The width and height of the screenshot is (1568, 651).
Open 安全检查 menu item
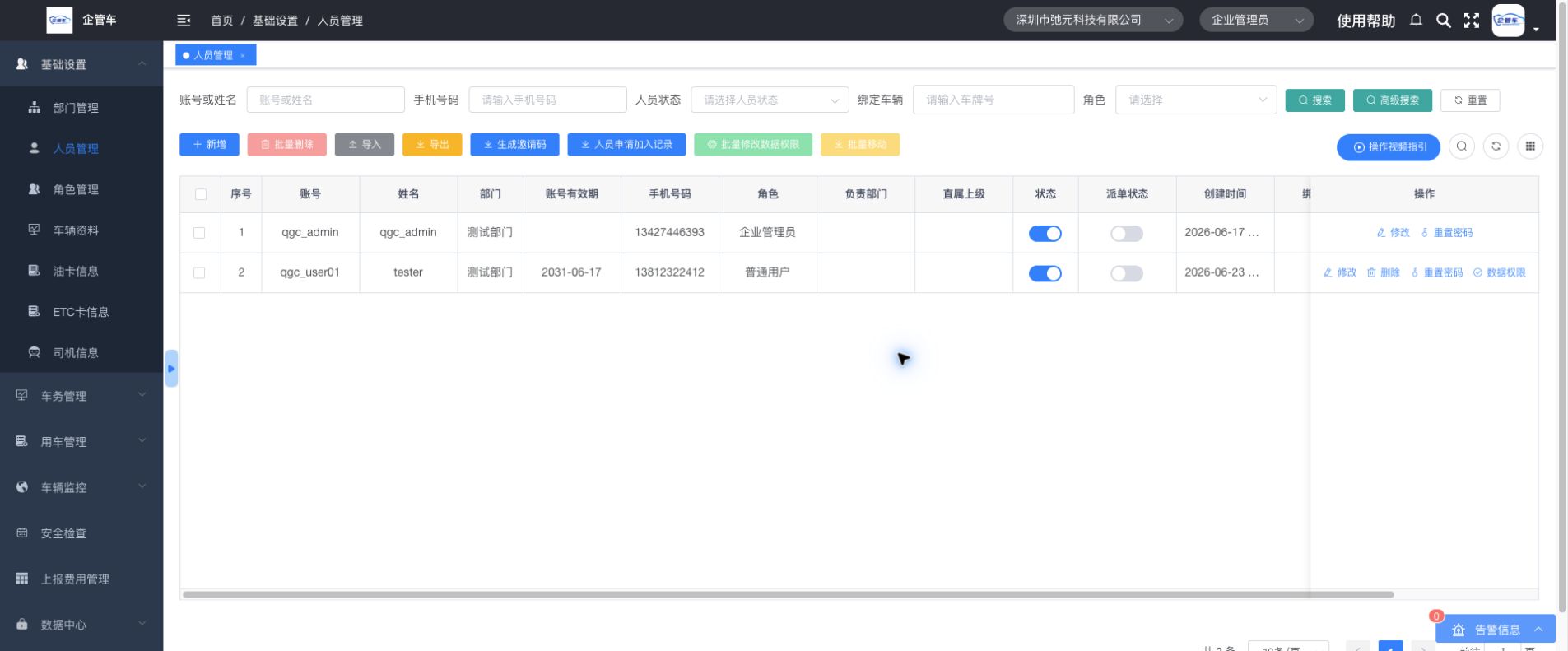pyautogui.click(x=63, y=533)
